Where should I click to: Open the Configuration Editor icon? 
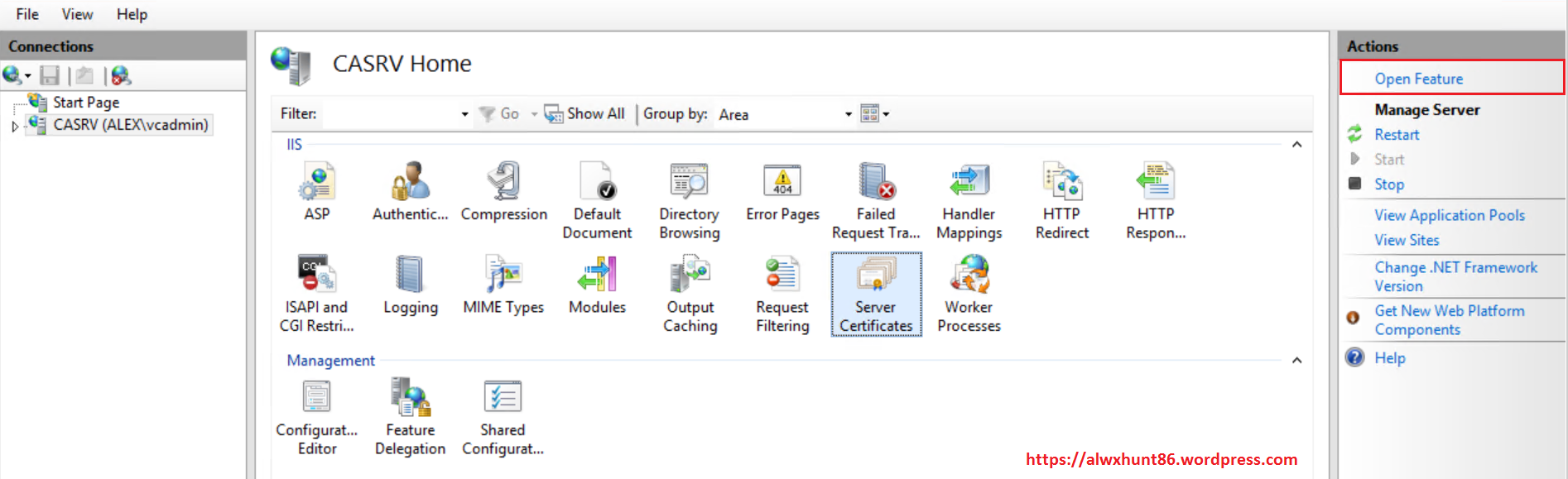316,399
